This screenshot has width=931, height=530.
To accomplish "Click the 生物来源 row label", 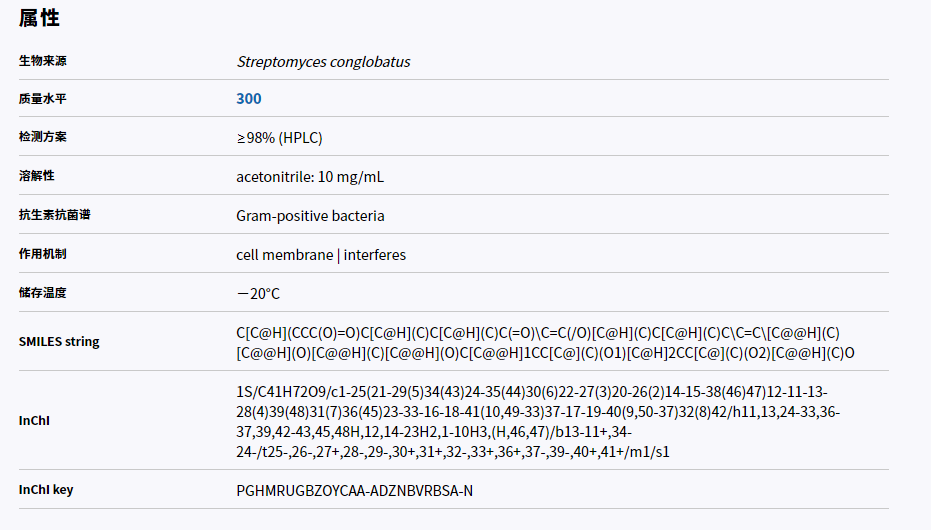I will click(x=43, y=61).
